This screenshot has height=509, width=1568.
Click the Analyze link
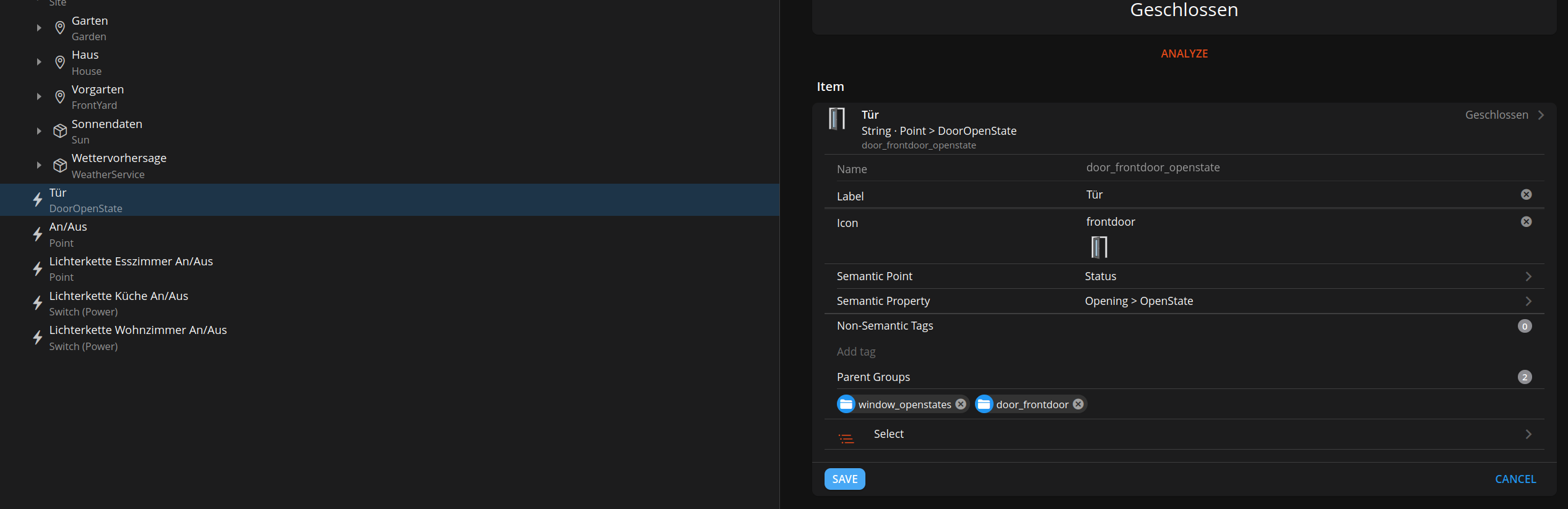pyautogui.click(x=1184, y=54)
